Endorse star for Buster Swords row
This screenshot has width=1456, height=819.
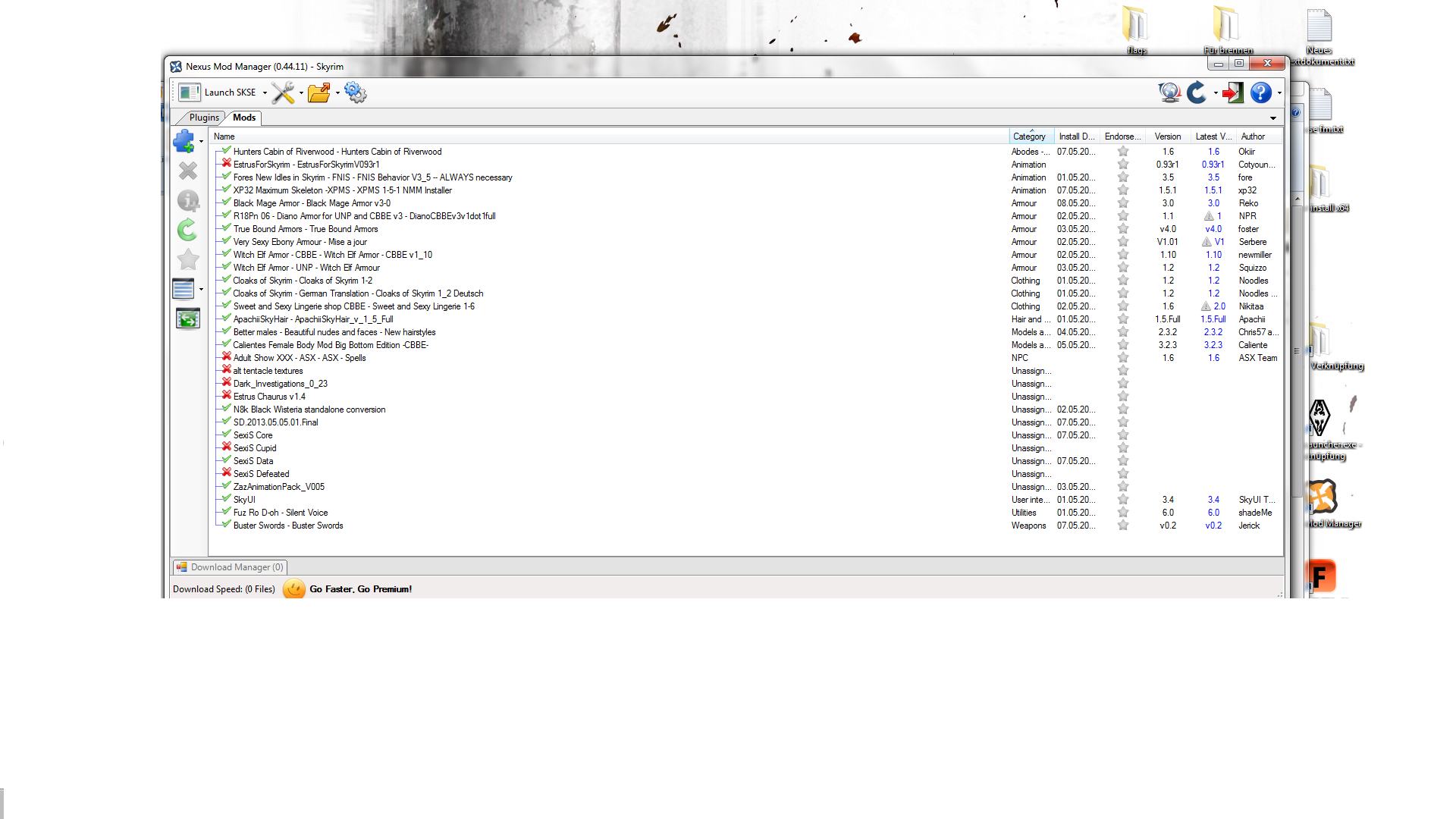1123,526
